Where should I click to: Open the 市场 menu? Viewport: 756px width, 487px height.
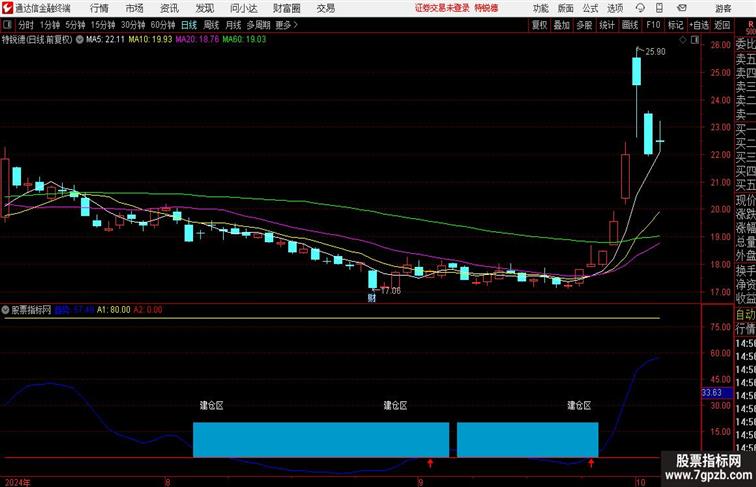(135, 8)
